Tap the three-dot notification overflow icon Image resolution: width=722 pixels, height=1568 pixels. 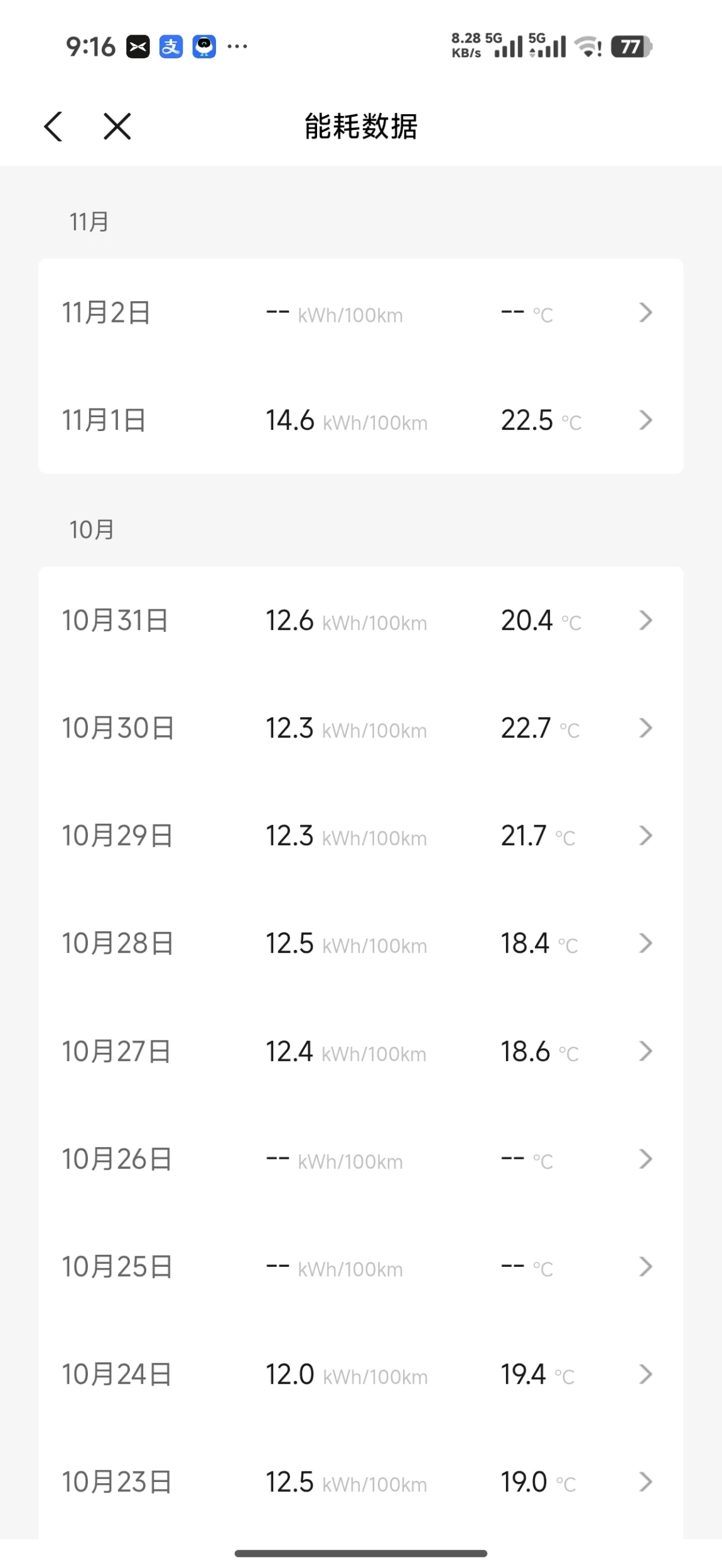pos(237,46)
